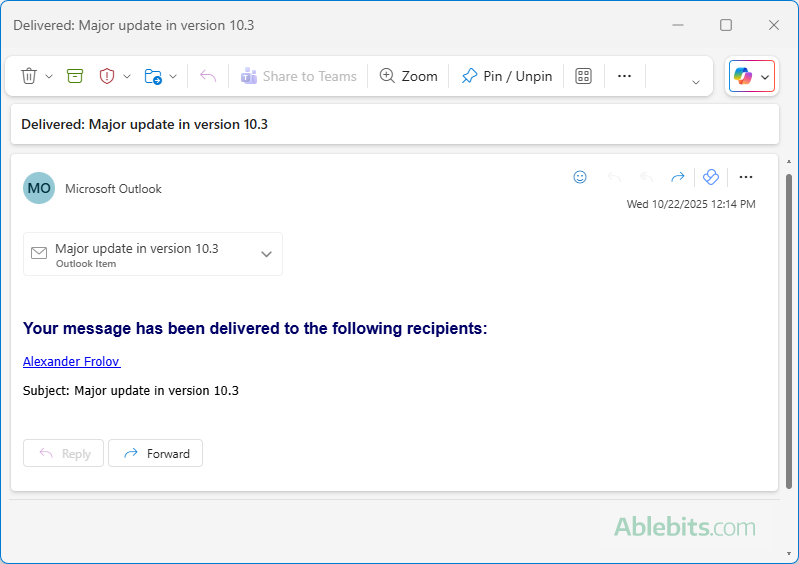Click the message header Forward arrow icon

[678, 177]
